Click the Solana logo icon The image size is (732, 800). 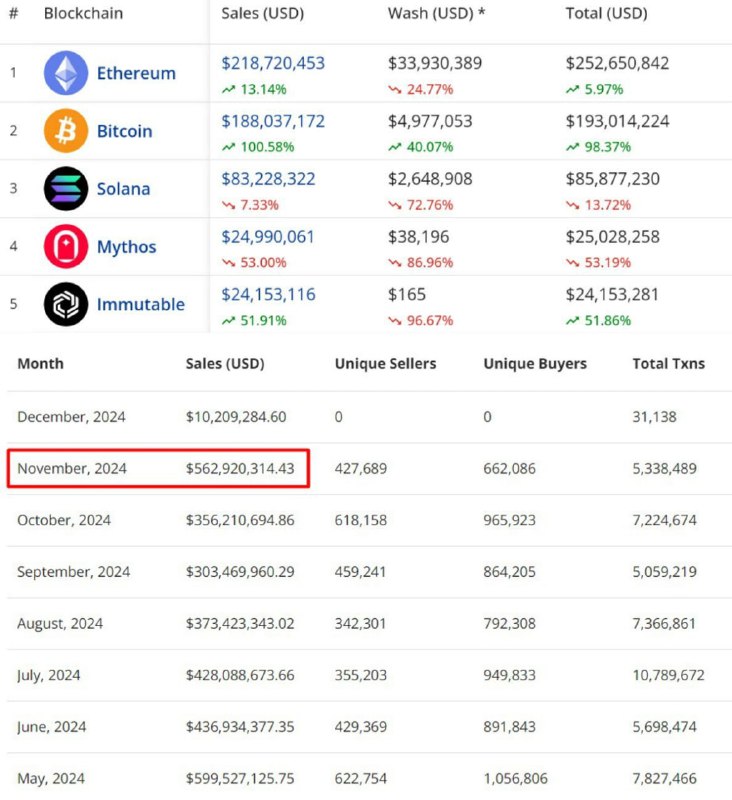[x=66, y=189]
